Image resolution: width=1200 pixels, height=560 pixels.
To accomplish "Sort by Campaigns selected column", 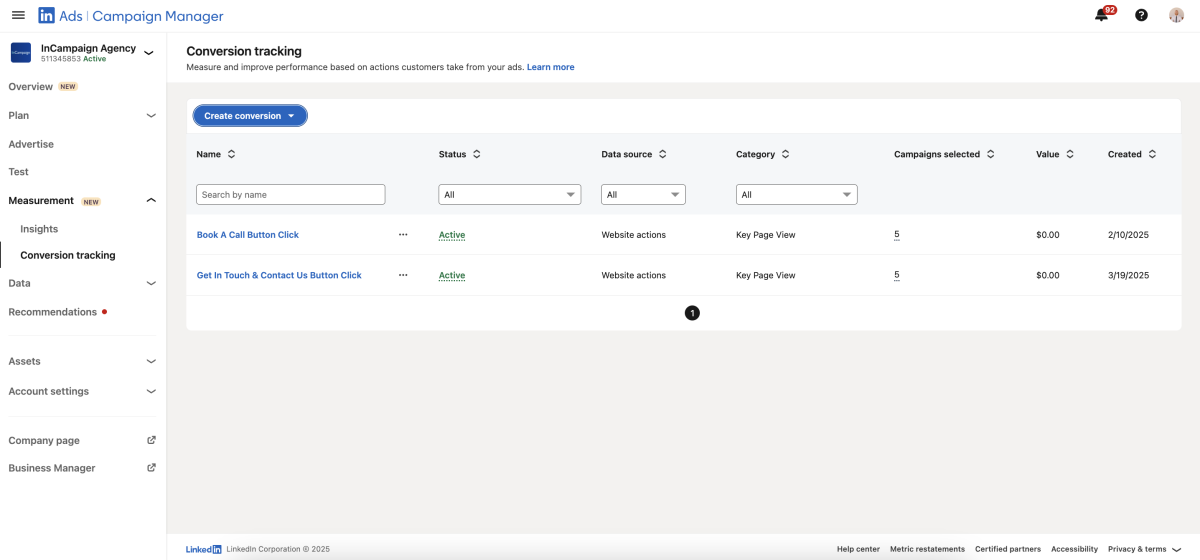I will click(x=990, y=154).
